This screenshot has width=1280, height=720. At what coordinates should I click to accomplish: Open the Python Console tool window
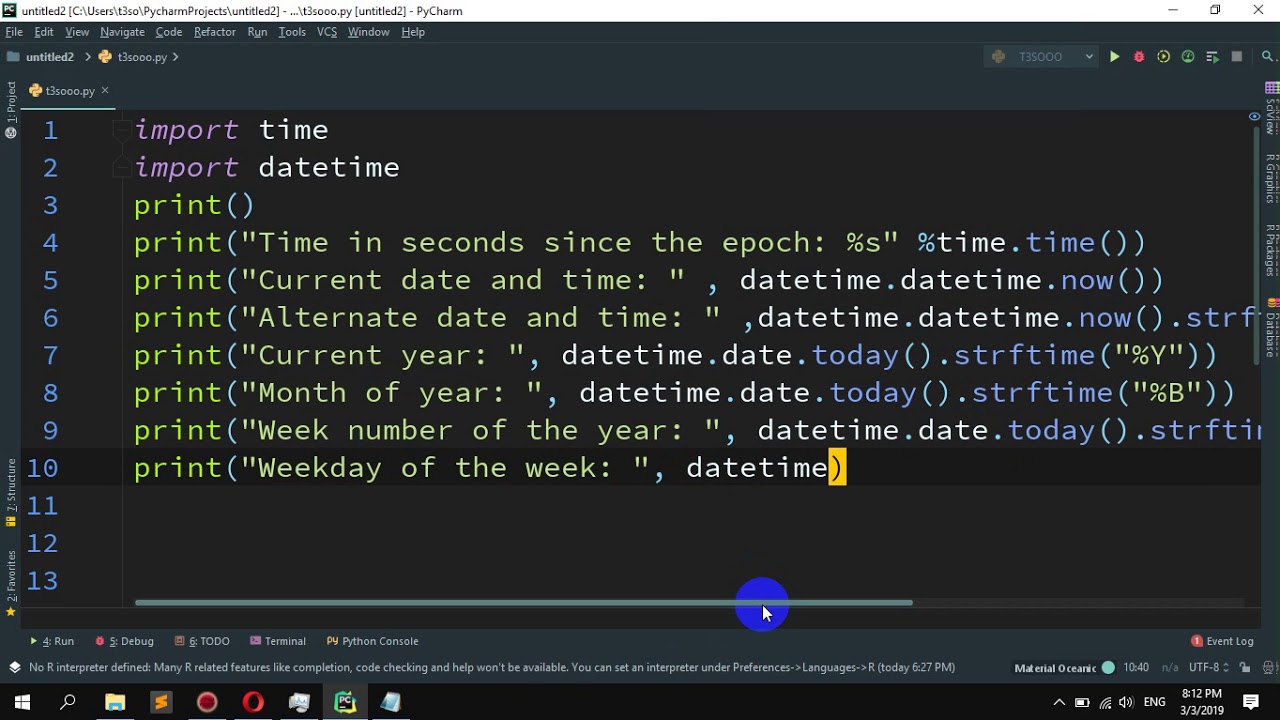[x=373, y=641]
